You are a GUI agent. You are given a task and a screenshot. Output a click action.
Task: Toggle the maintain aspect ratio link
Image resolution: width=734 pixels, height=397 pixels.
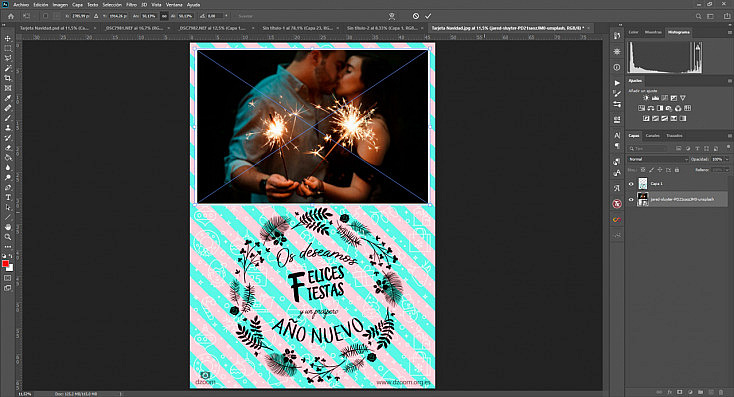[x=164, y=16]
